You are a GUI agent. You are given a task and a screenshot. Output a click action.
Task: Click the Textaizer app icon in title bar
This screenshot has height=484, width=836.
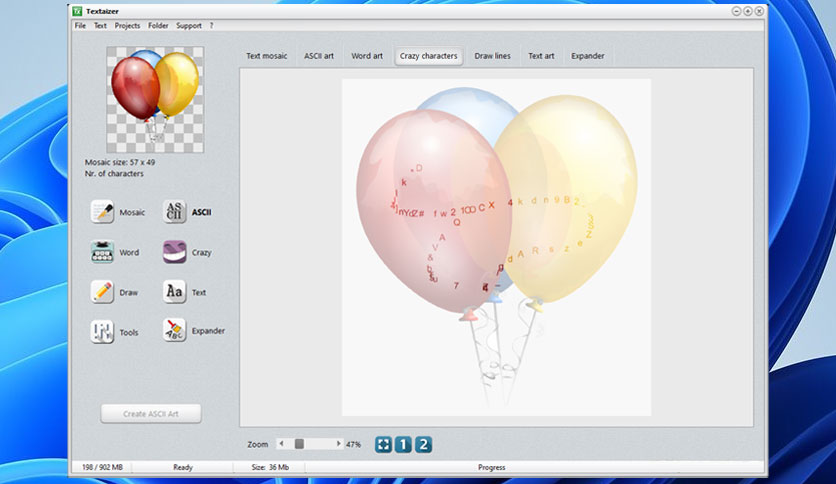pos(78,11)
